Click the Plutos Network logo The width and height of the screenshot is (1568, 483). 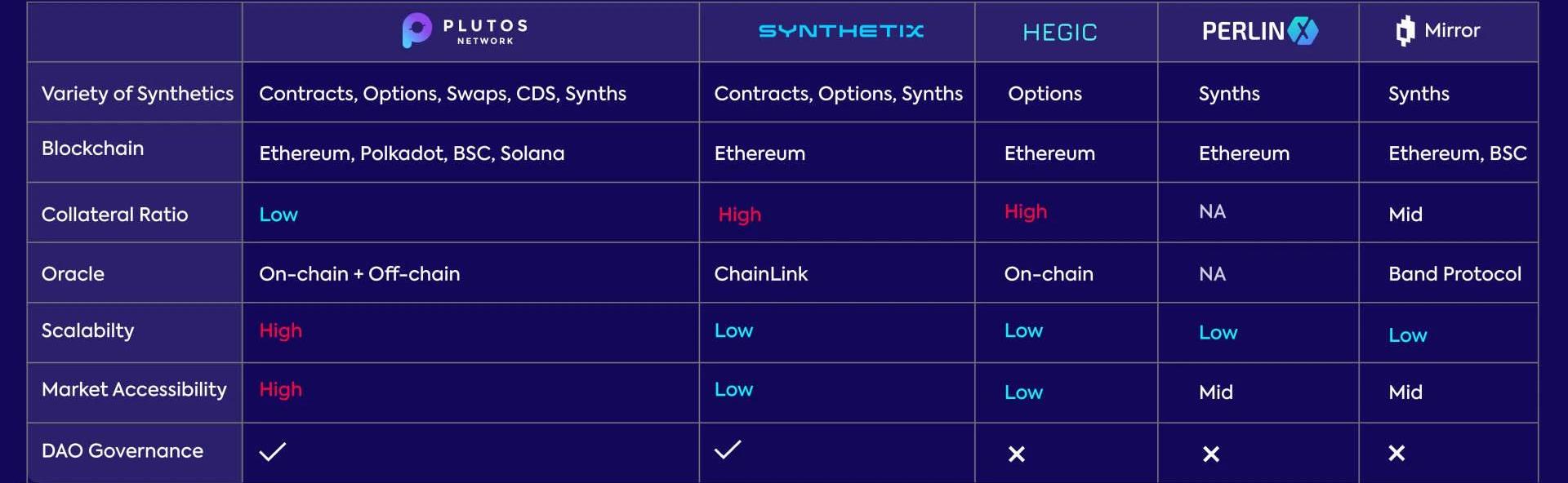click(465, 30)
